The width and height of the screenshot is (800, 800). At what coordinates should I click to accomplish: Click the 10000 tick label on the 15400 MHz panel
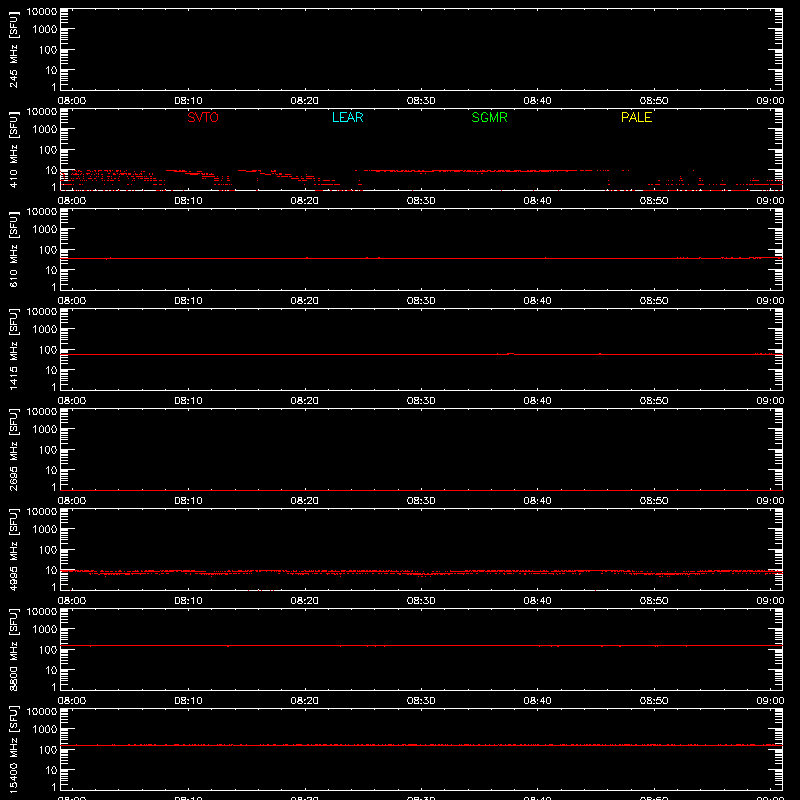point(42,712)
